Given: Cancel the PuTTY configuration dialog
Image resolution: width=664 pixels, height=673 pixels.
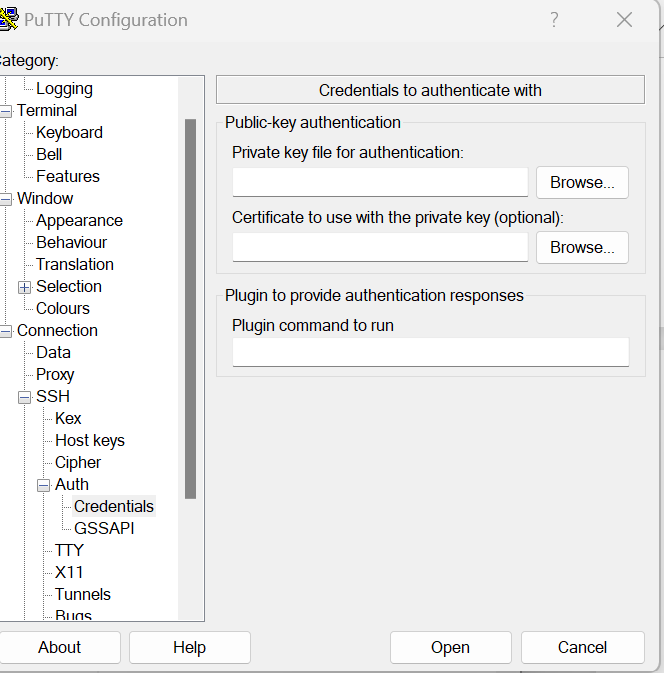Looking at the screenshot, I should coord(582,647).
